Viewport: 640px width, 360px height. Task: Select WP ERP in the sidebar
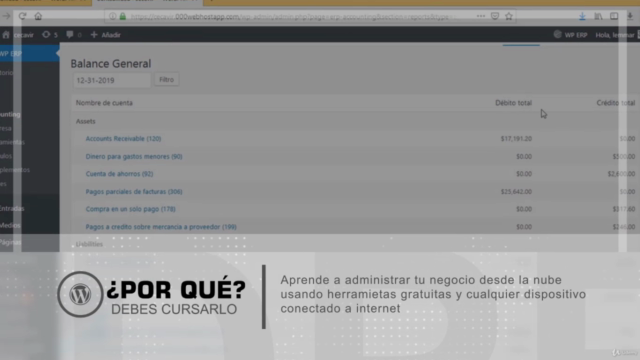29,54
